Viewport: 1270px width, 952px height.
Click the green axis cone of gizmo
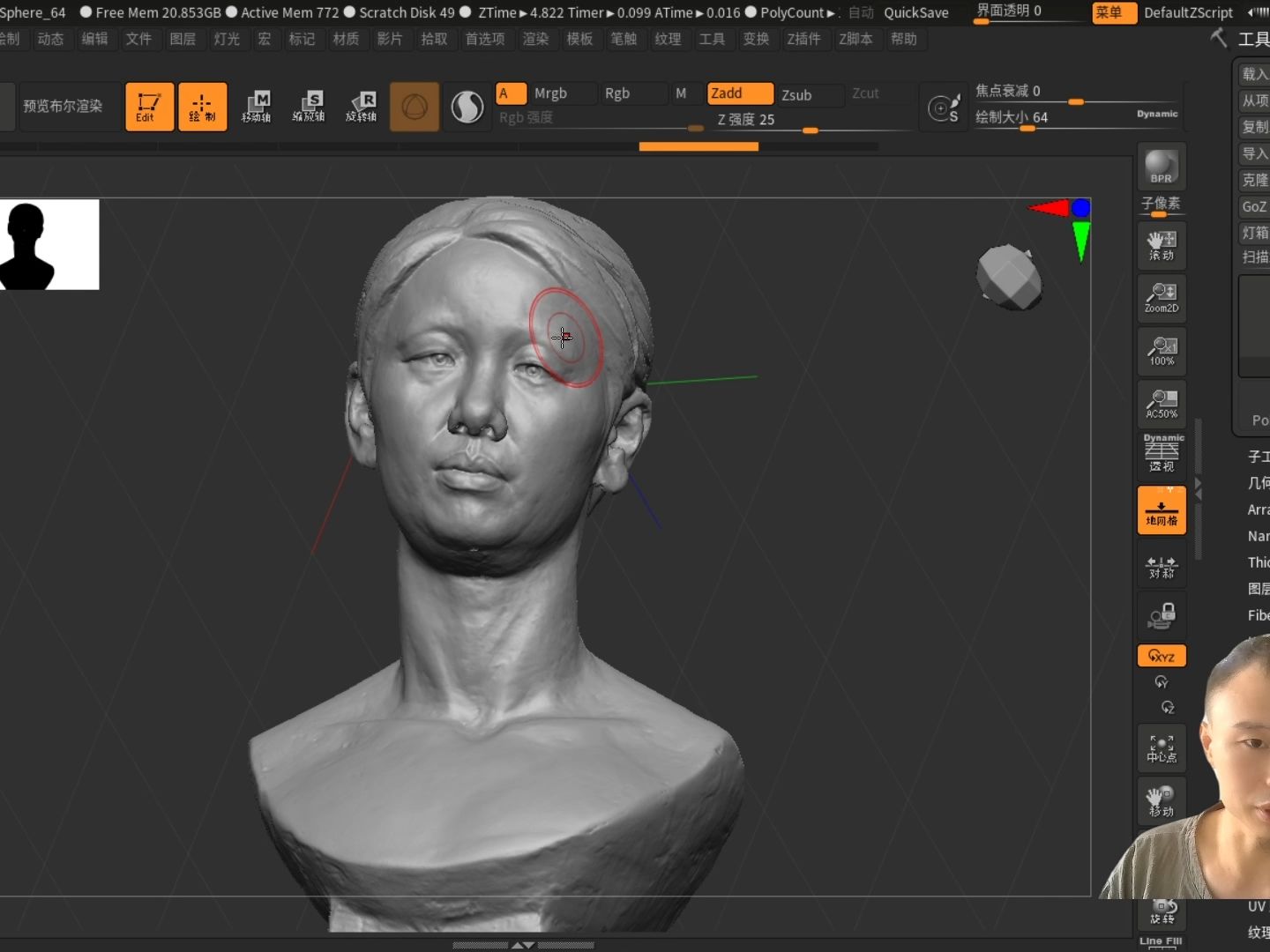1080,241
